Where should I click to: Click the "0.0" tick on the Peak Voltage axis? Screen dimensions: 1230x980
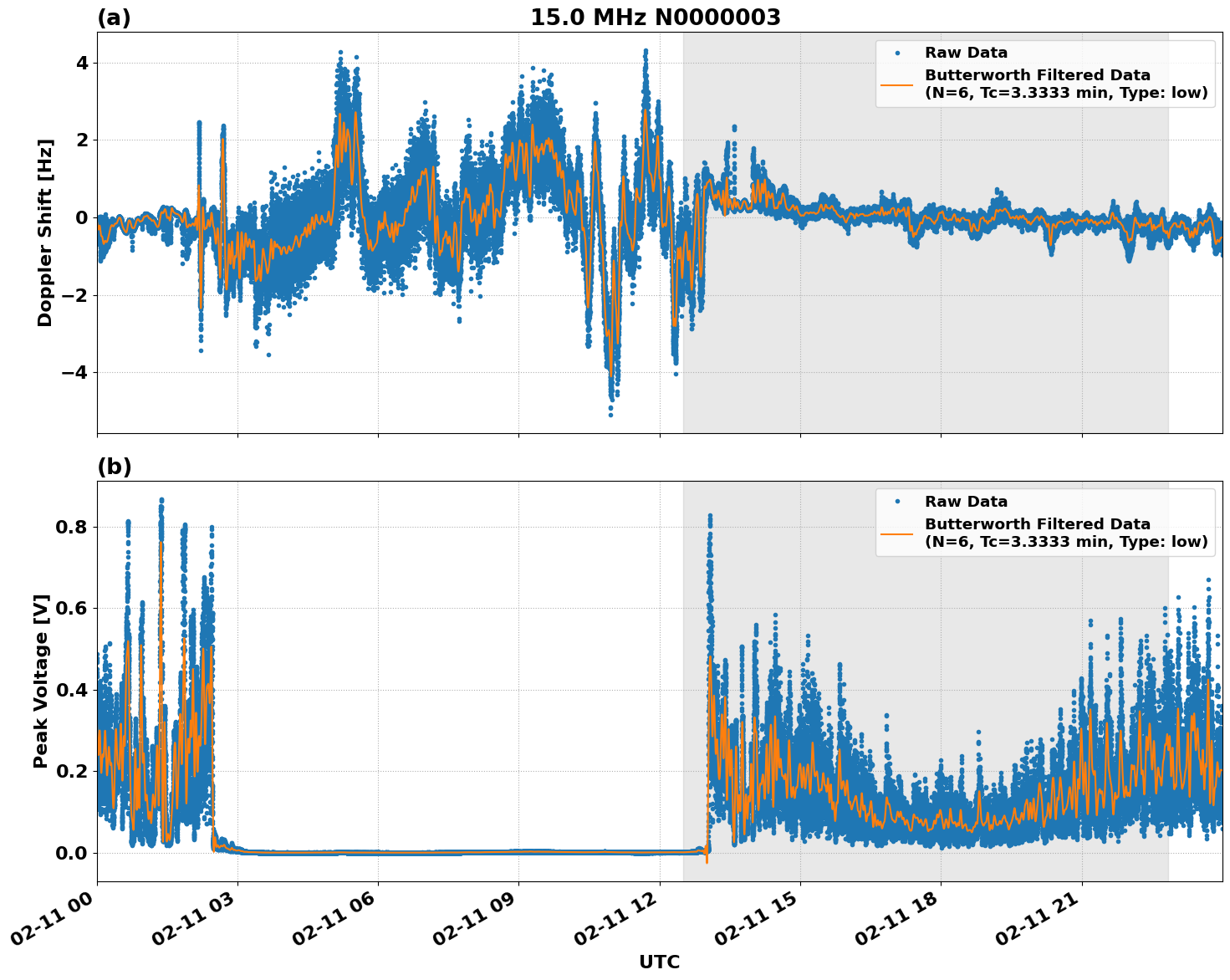pyautogui.click(x=70, y=854)
